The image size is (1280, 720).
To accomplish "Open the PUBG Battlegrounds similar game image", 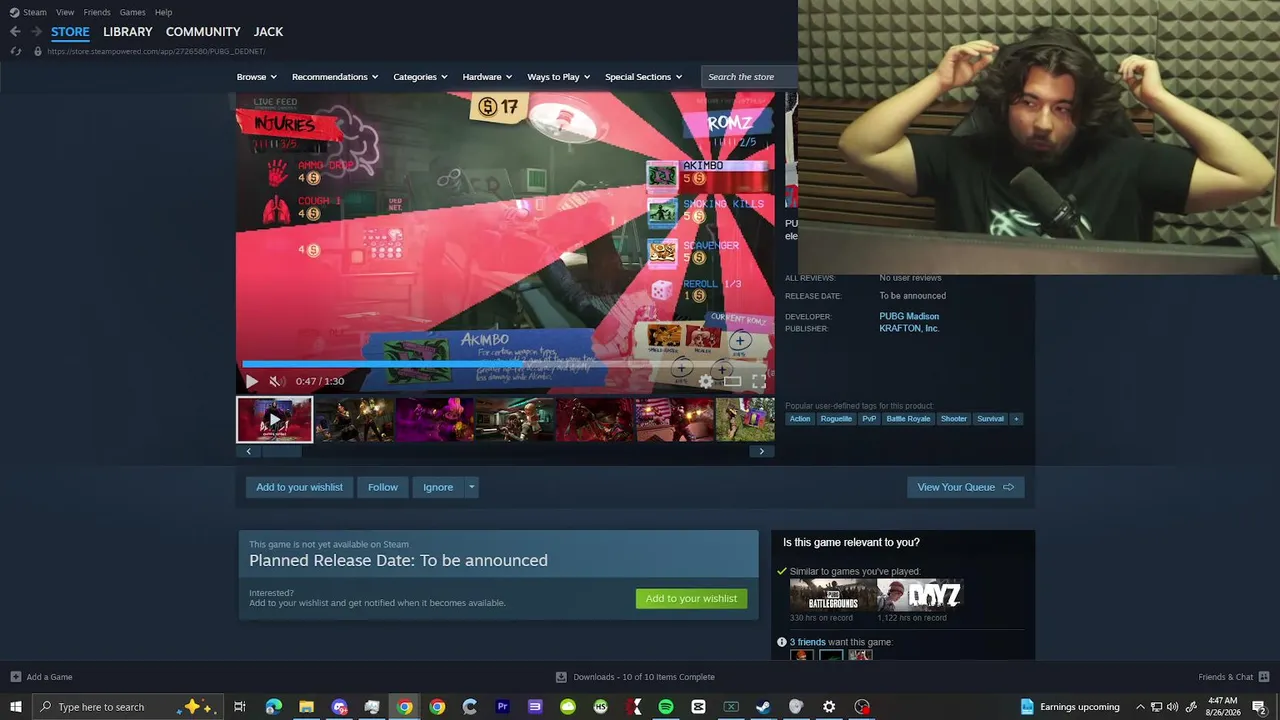I will tap(833, 595).
